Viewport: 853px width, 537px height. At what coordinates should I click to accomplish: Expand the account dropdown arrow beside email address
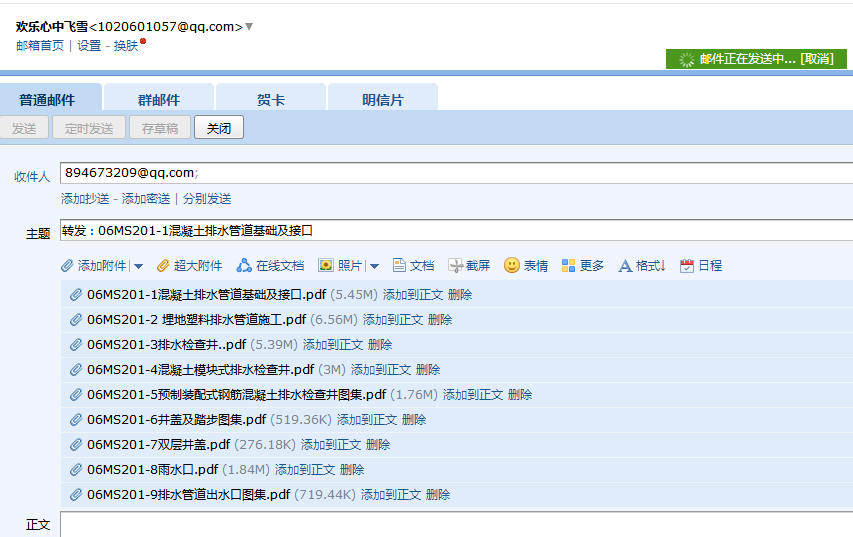pos(249,26)
